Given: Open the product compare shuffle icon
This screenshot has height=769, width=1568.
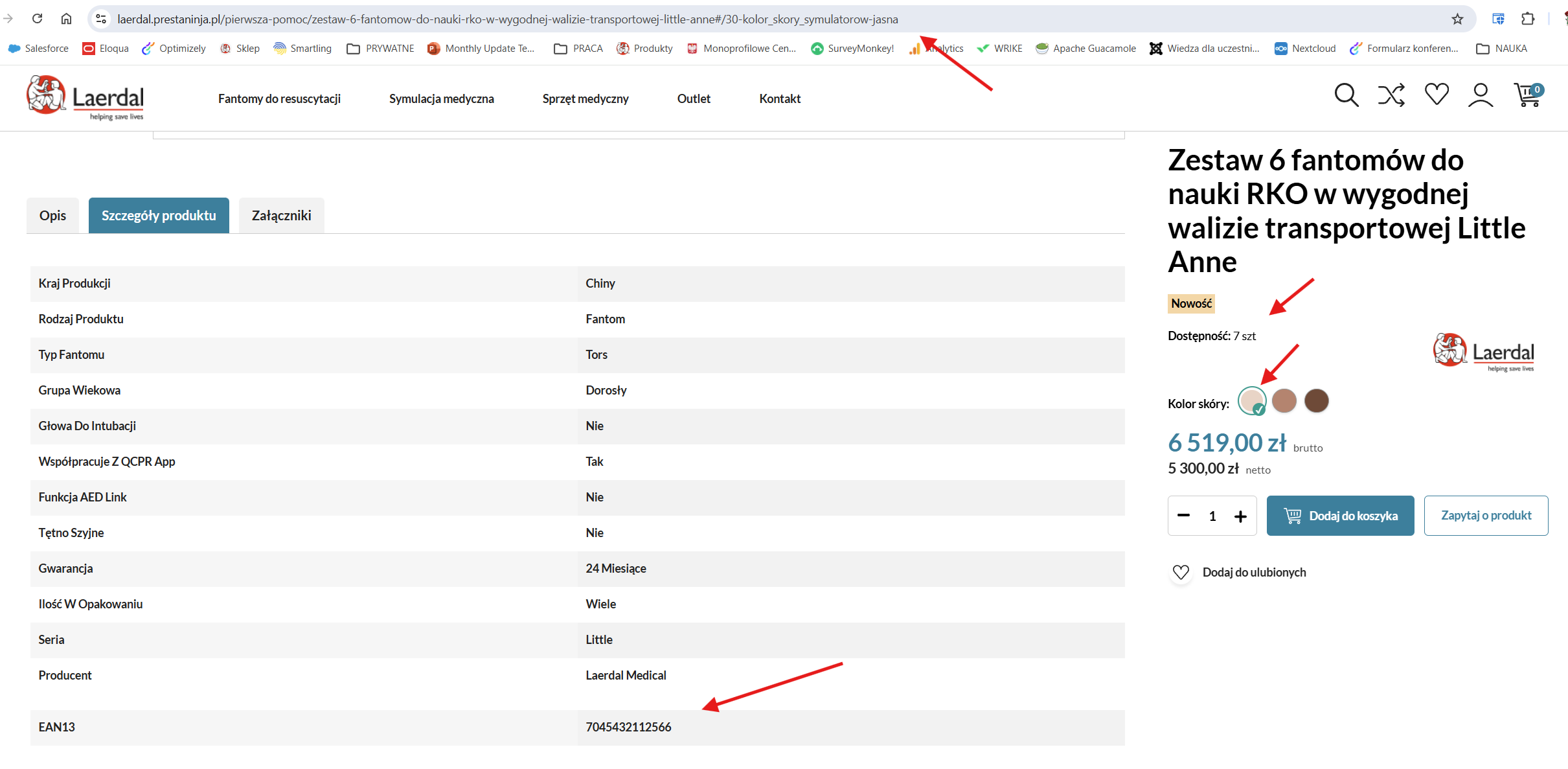Looking at the screenshot, I should (x=1391, y=95).
